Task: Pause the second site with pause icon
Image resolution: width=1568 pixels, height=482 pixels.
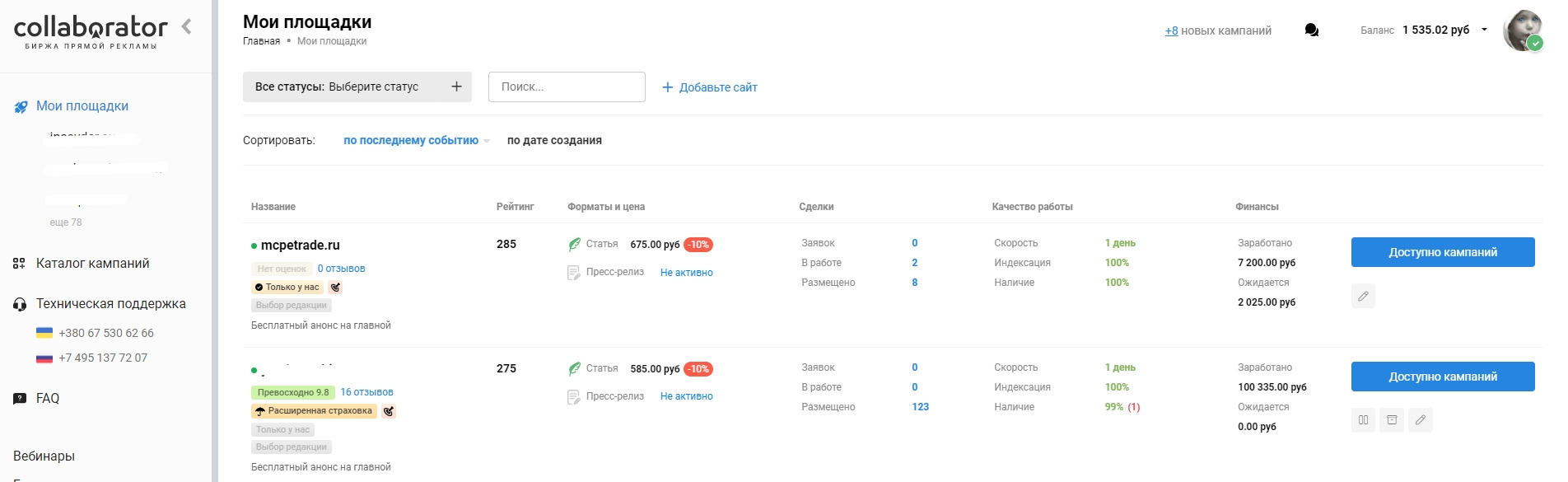Action: pyautogui.click(x=1363, y=420)
